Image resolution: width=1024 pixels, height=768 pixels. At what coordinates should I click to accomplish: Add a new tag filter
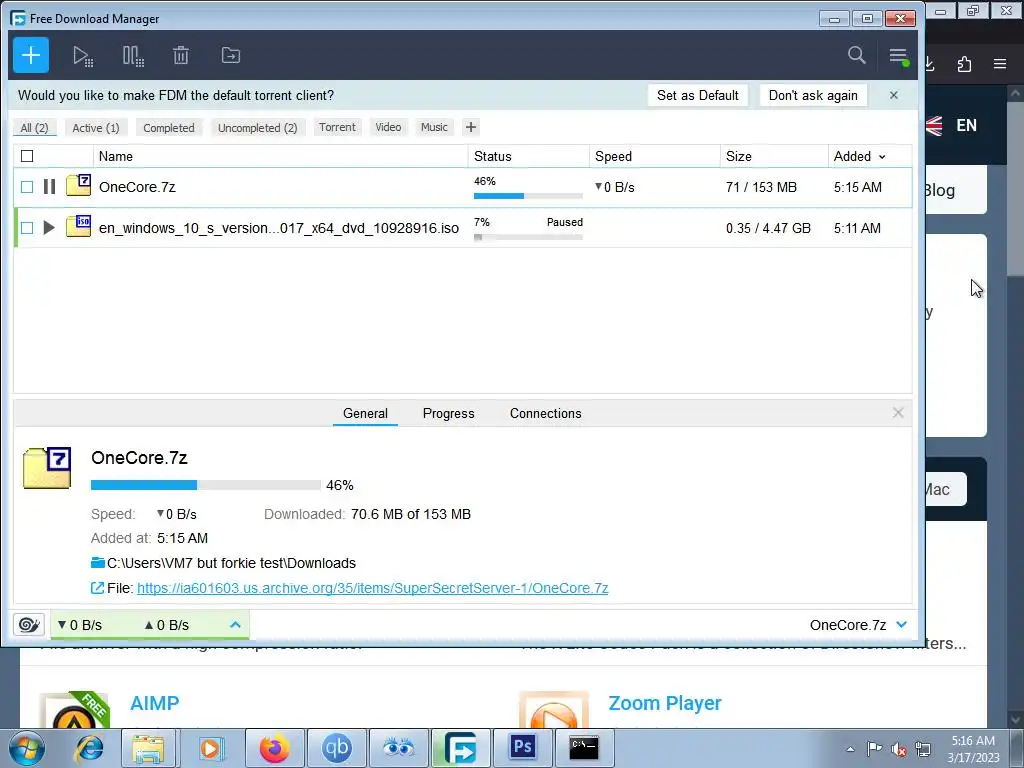coord(471,127)
